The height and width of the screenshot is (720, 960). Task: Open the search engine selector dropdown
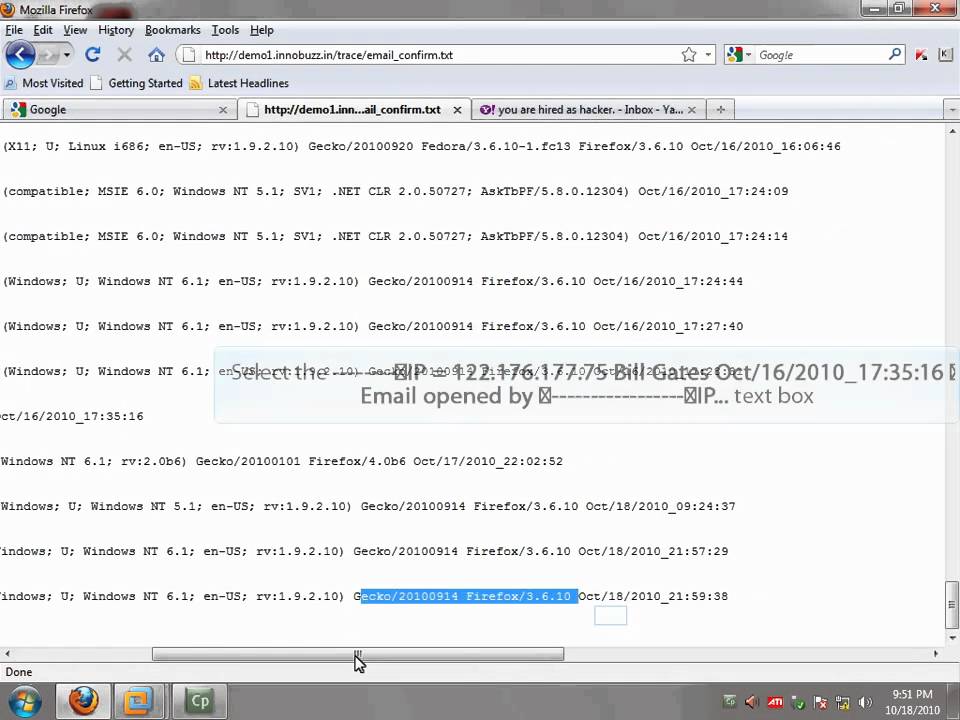[739, 55]
